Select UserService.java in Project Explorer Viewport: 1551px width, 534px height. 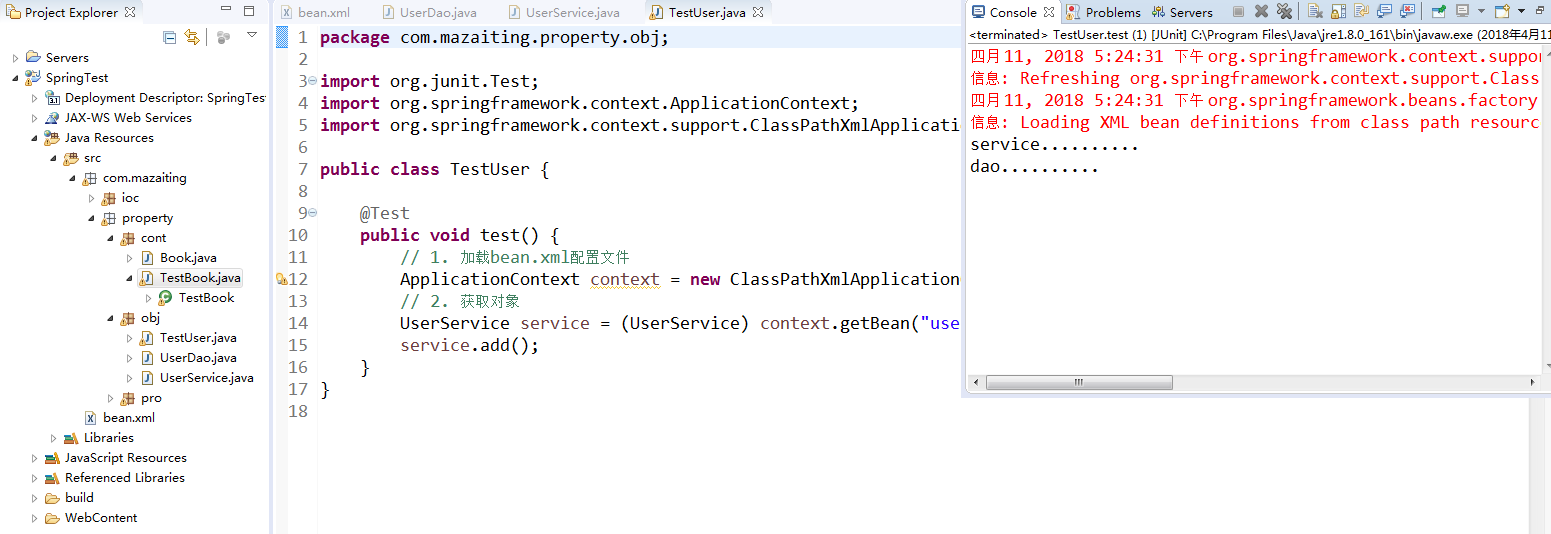point(207,378)
